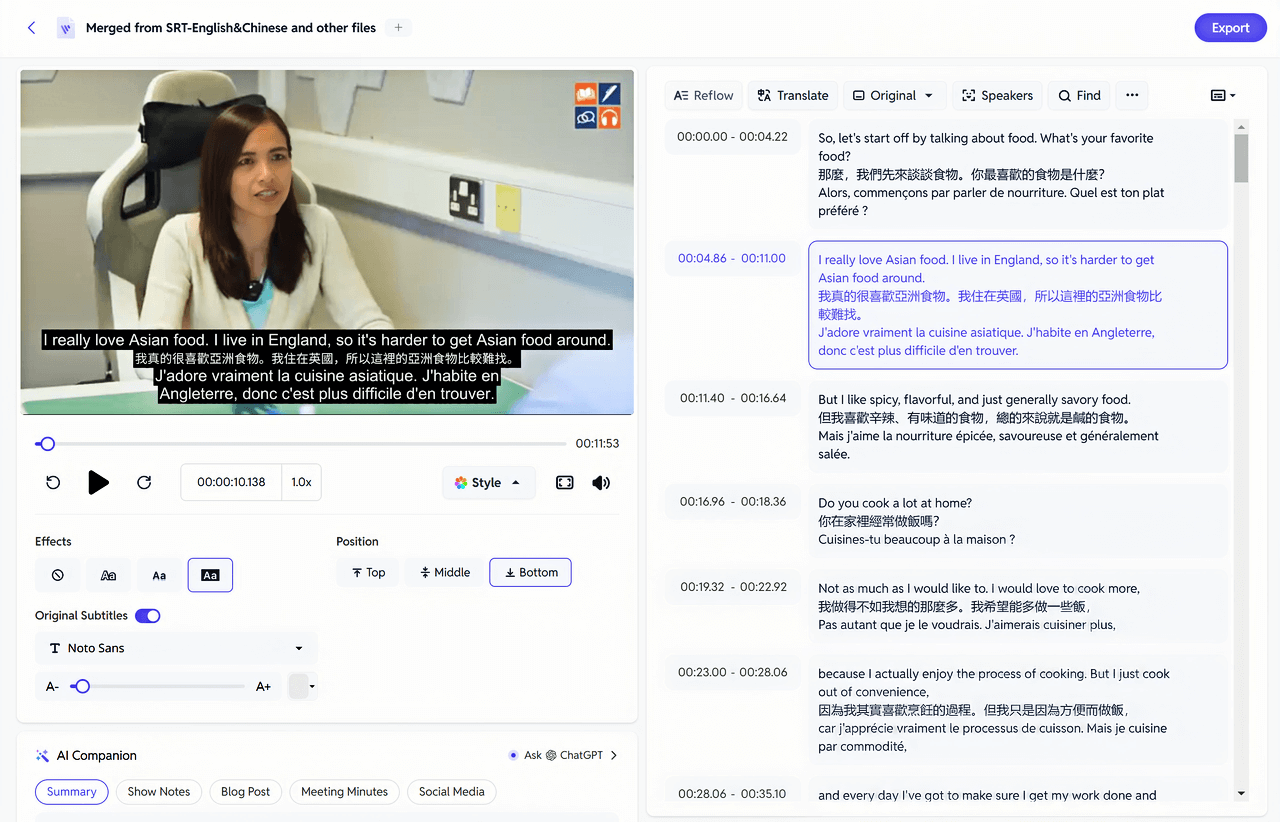Open the Noto Sans font dropdown
The image size is (1280, 822).
[176, 648]
